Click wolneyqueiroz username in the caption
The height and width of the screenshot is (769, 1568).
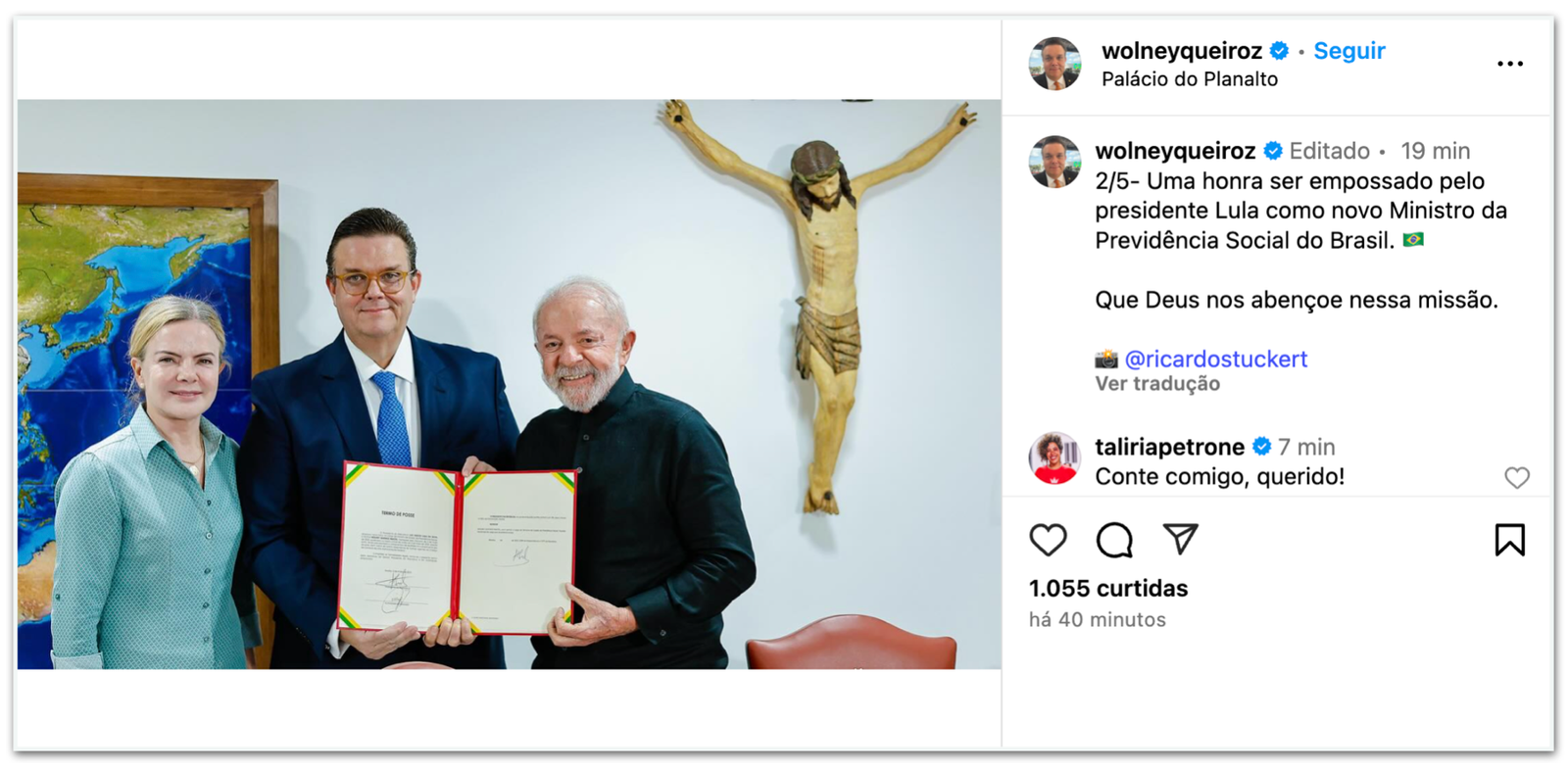click(x=1175, y=151)
